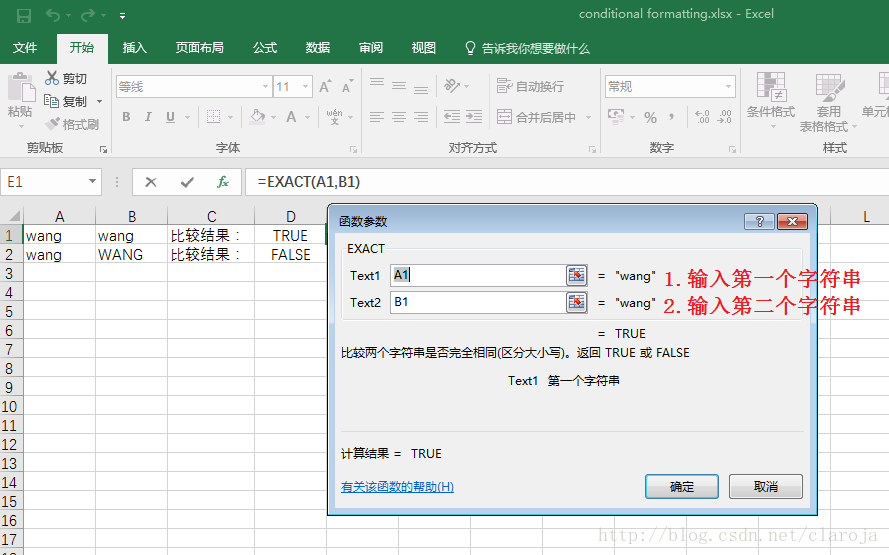Toggle Bold formatting

coord(126,117)
